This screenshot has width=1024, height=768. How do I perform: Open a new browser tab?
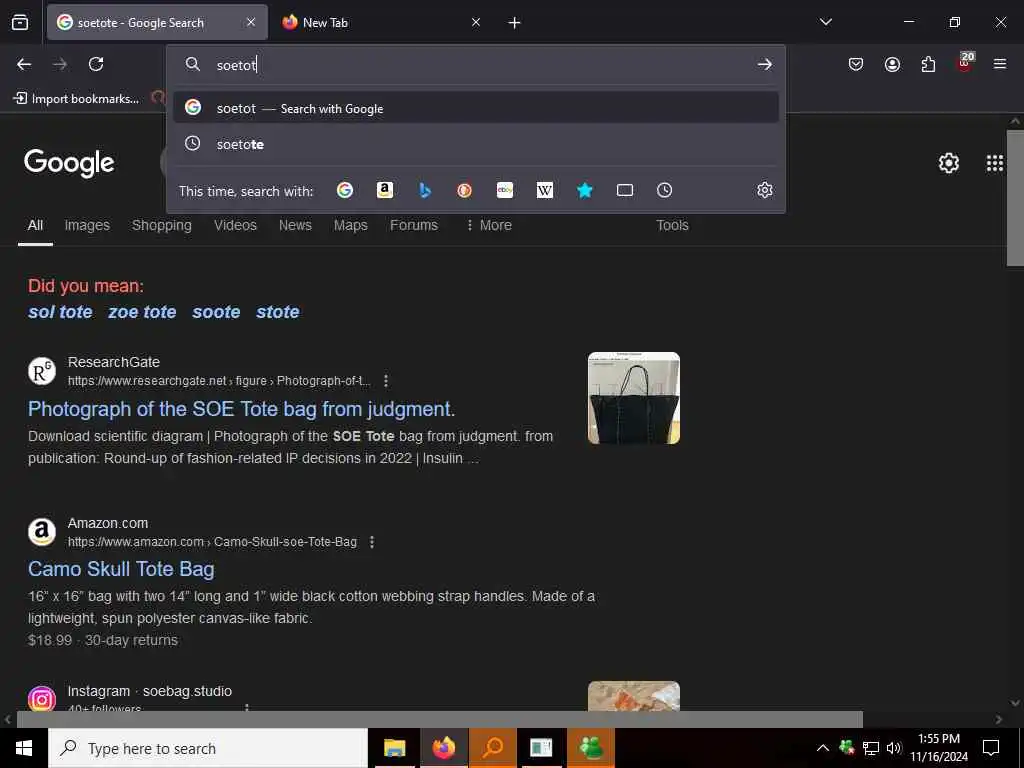515,23
